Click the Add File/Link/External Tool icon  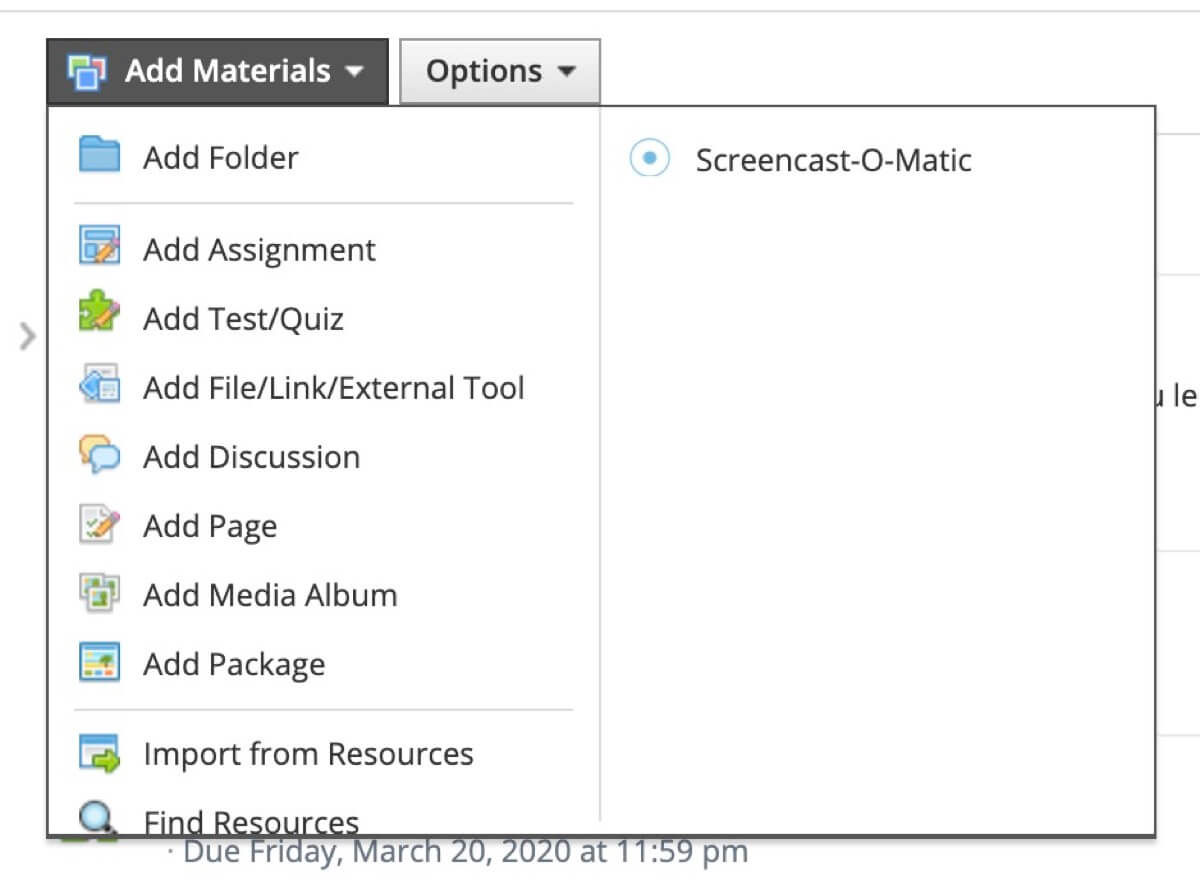[x=99, y=385]
